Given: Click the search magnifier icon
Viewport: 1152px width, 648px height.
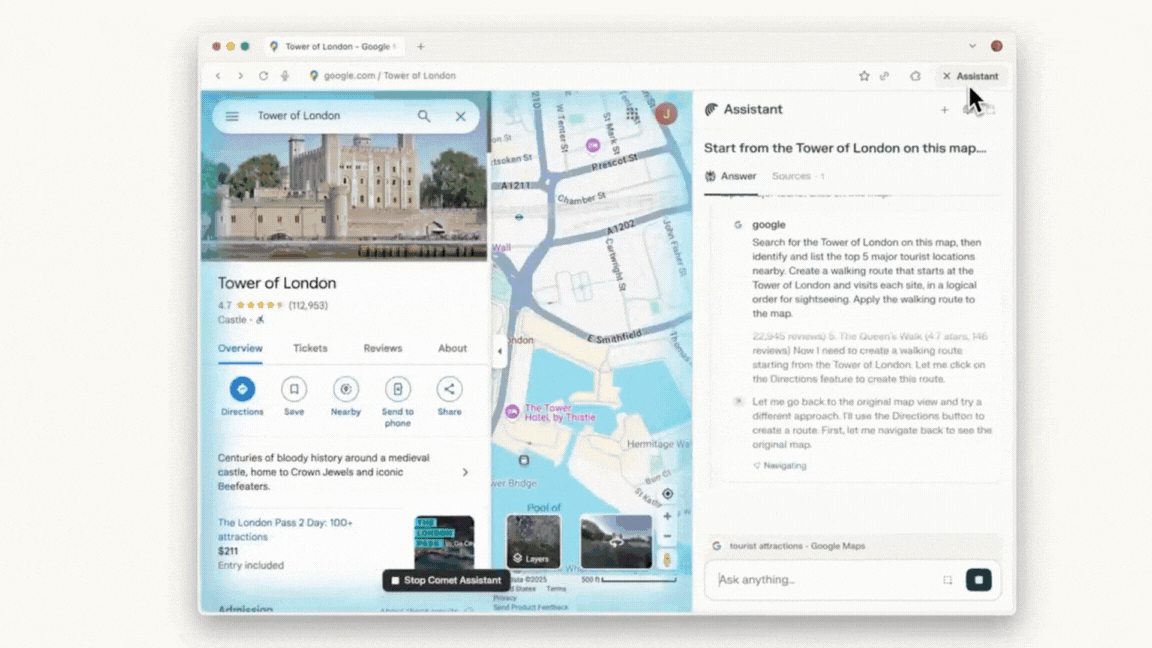Looking at the screenshot, I should [424, 116].
